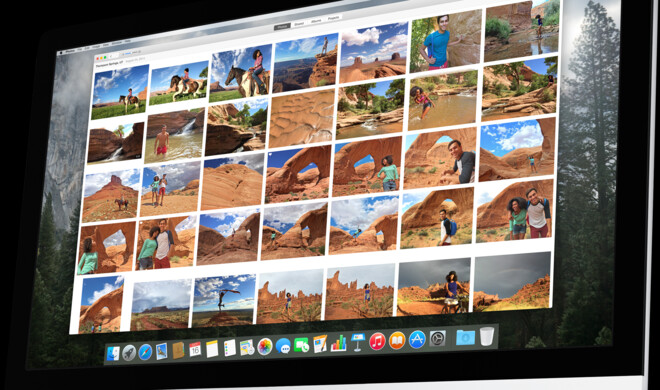The height and width of the screenshot is (390, 660).
Task: Open System Preferences gear icon
Action: [x=437, y=339]
